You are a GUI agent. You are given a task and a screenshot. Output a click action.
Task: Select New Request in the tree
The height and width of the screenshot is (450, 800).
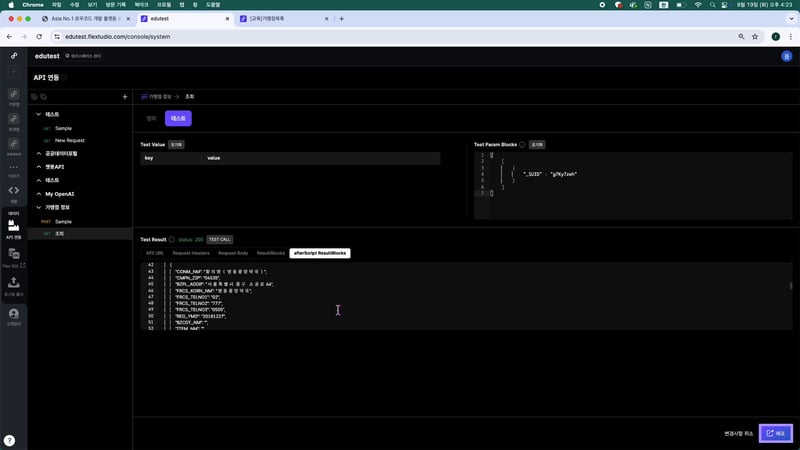coord(69,140)
